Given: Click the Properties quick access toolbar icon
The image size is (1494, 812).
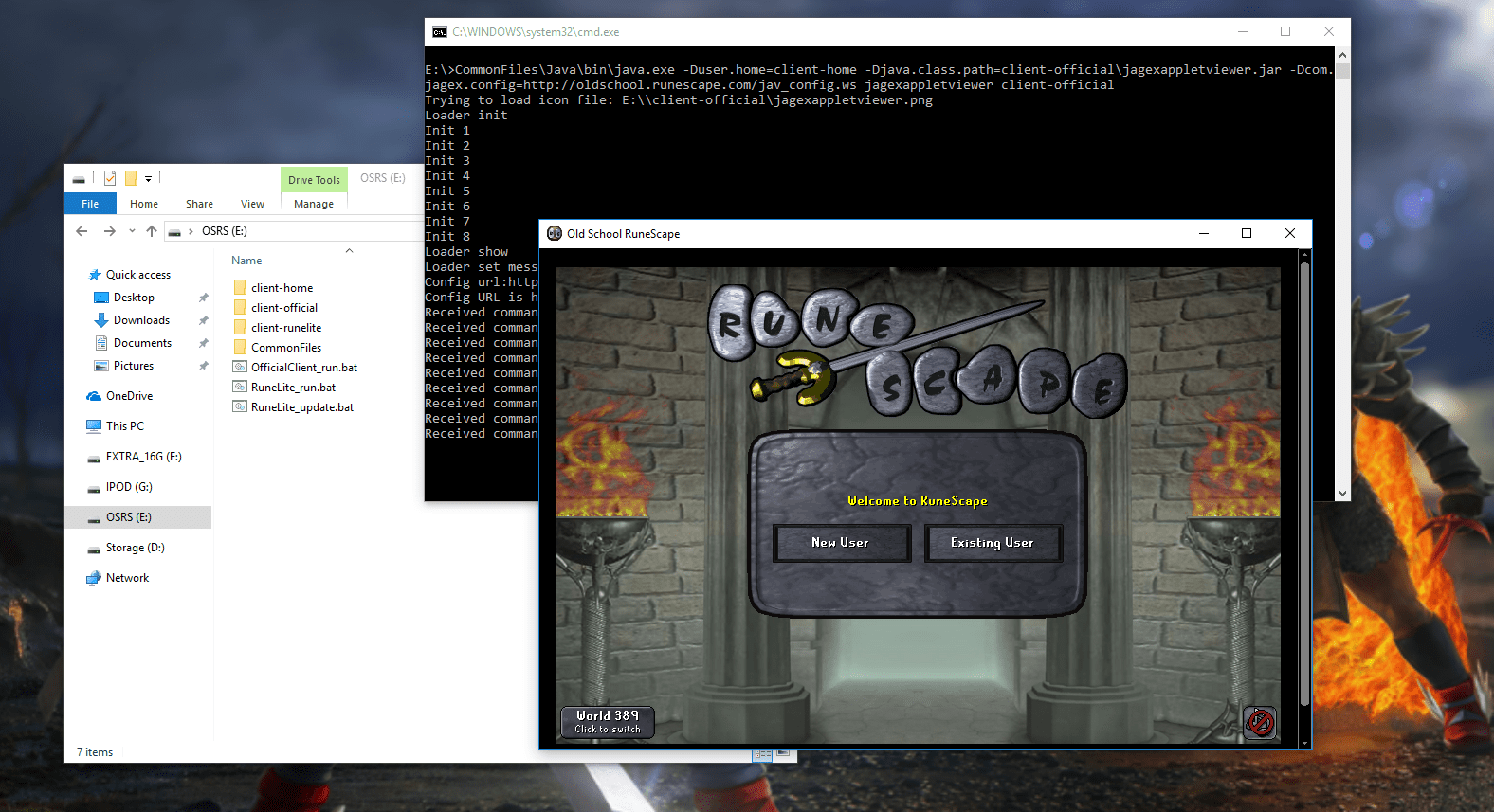Looking at the screenshot, I should coord(110,178).
